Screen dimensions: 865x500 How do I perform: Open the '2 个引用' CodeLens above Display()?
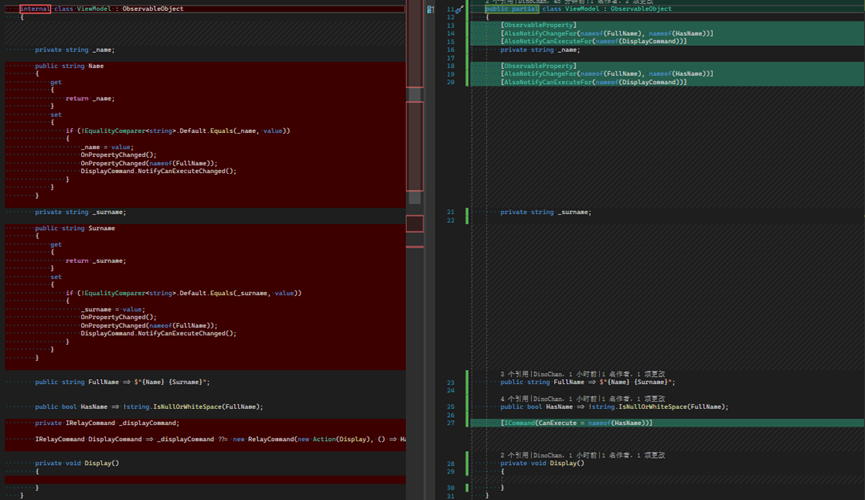pos(514,455)
